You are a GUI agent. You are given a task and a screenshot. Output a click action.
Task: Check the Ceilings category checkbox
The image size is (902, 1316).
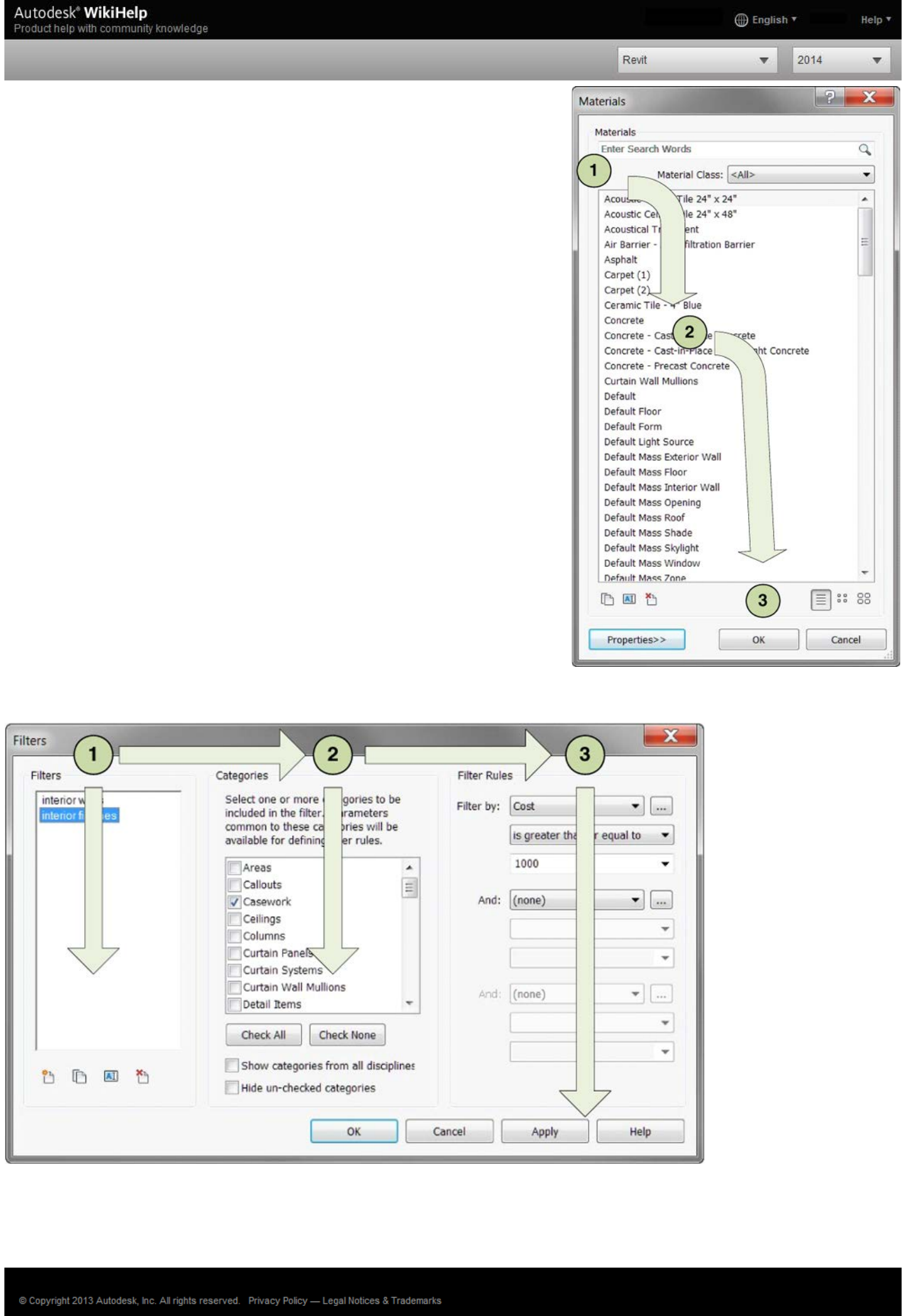point(234,919)
